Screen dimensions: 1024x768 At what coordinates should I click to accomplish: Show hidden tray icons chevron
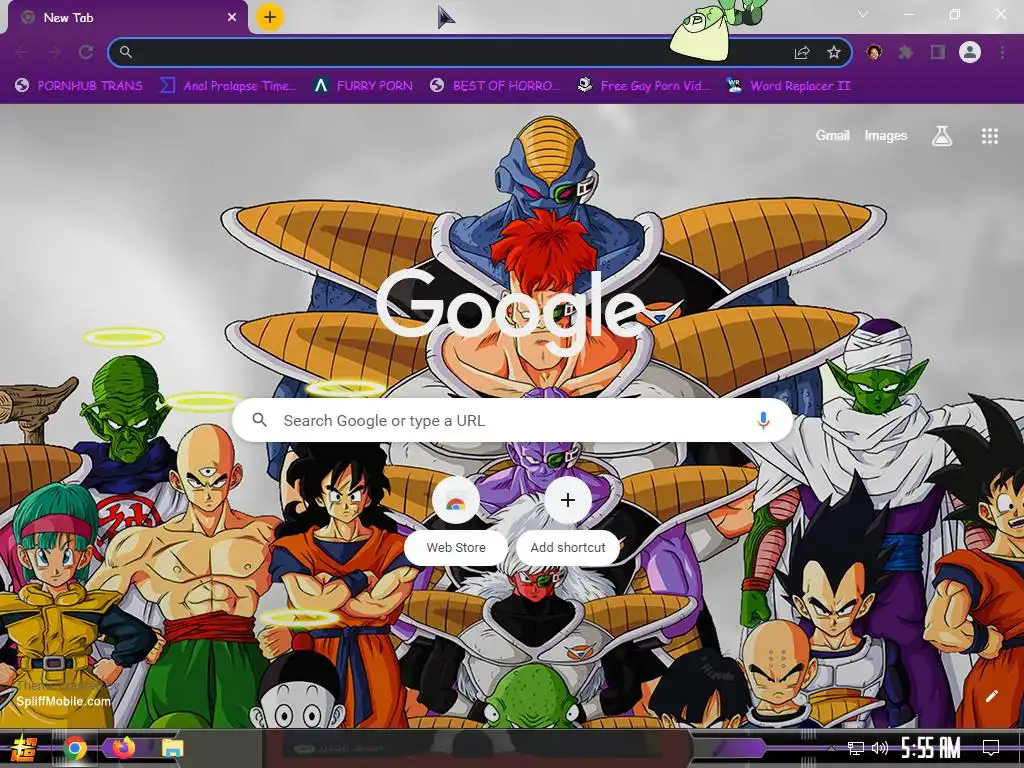(x=831, y=748)
